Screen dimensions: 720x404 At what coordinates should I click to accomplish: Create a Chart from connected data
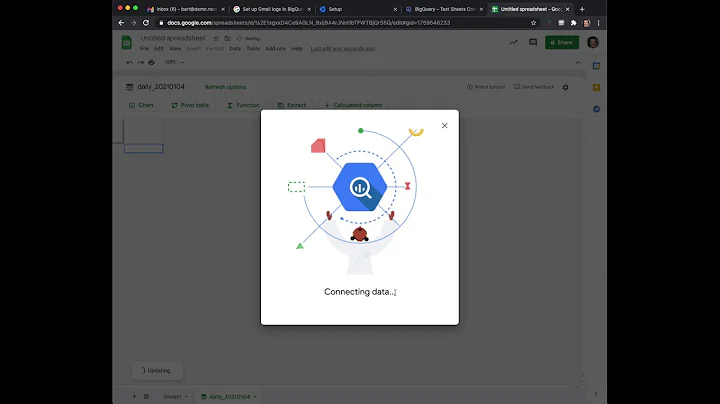click(x=141, y=105)
